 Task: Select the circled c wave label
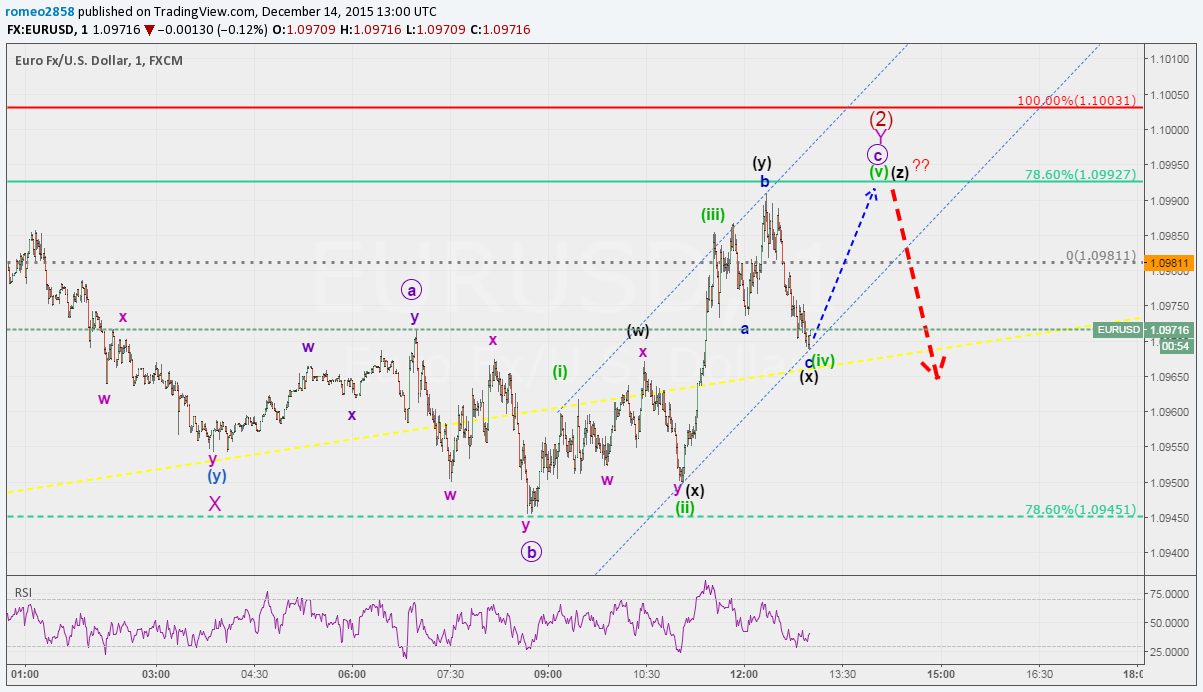coord(876,155)
